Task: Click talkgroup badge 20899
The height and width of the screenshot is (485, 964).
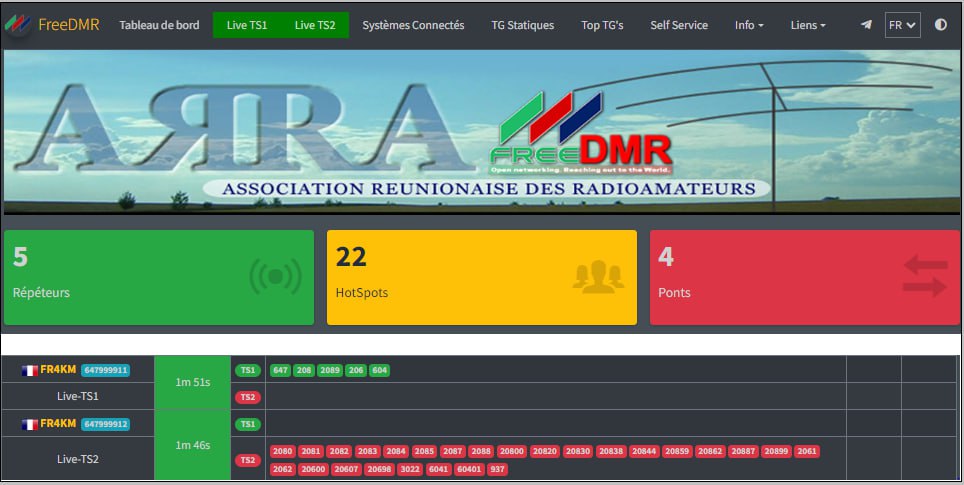Action: [776, 451]
